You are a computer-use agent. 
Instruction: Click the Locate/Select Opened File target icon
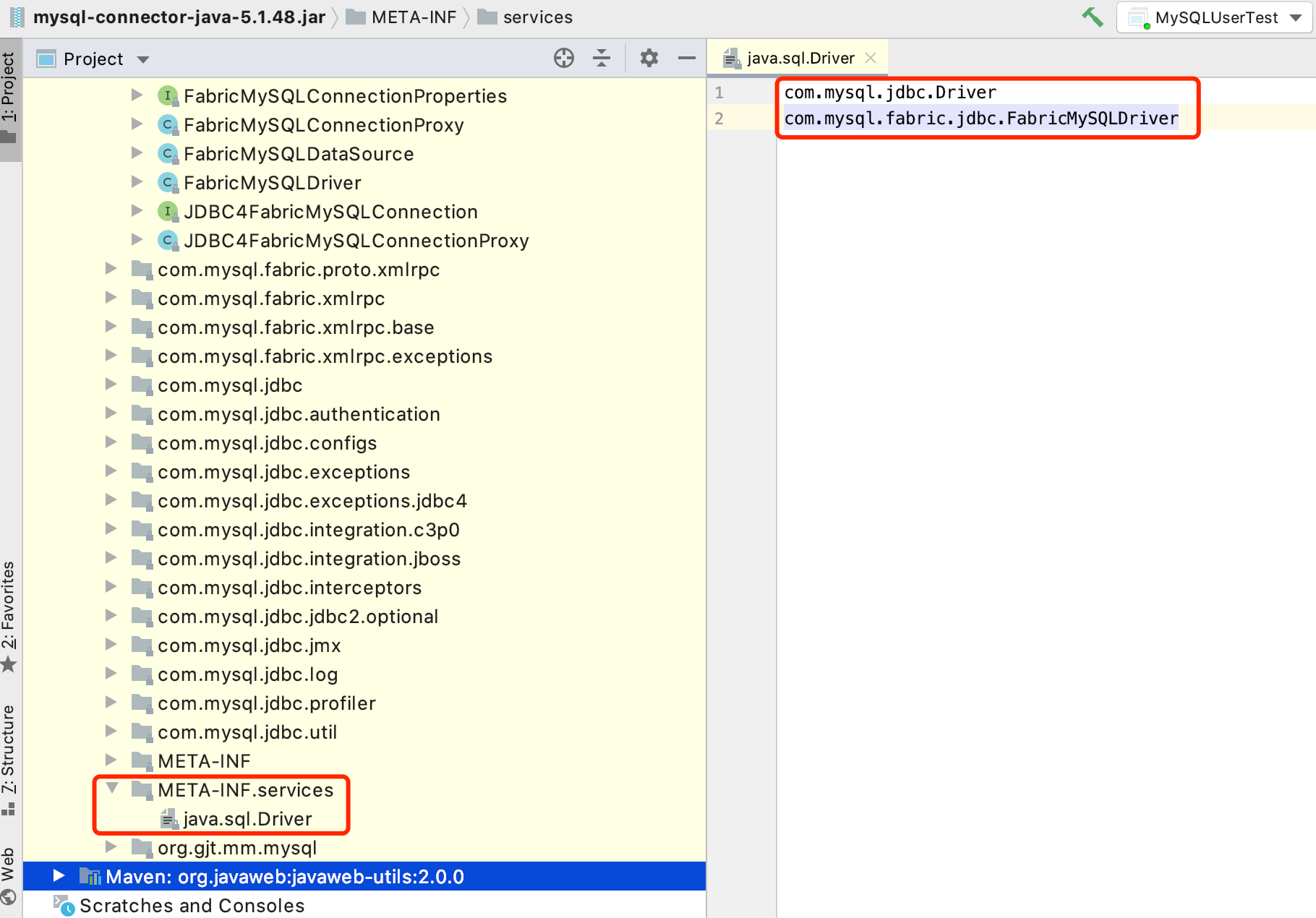pyautogui.click(x=564, y=58)
